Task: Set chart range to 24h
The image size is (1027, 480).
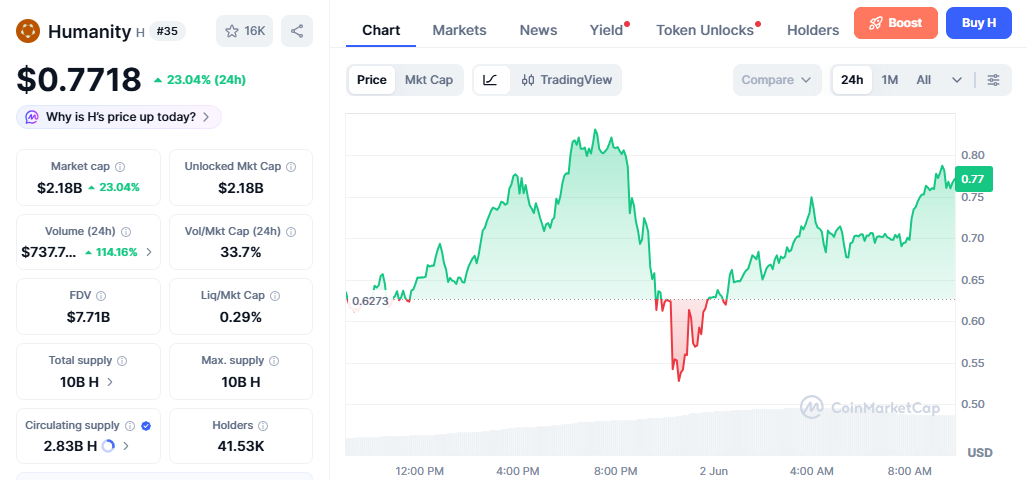Action: [852, 80]
